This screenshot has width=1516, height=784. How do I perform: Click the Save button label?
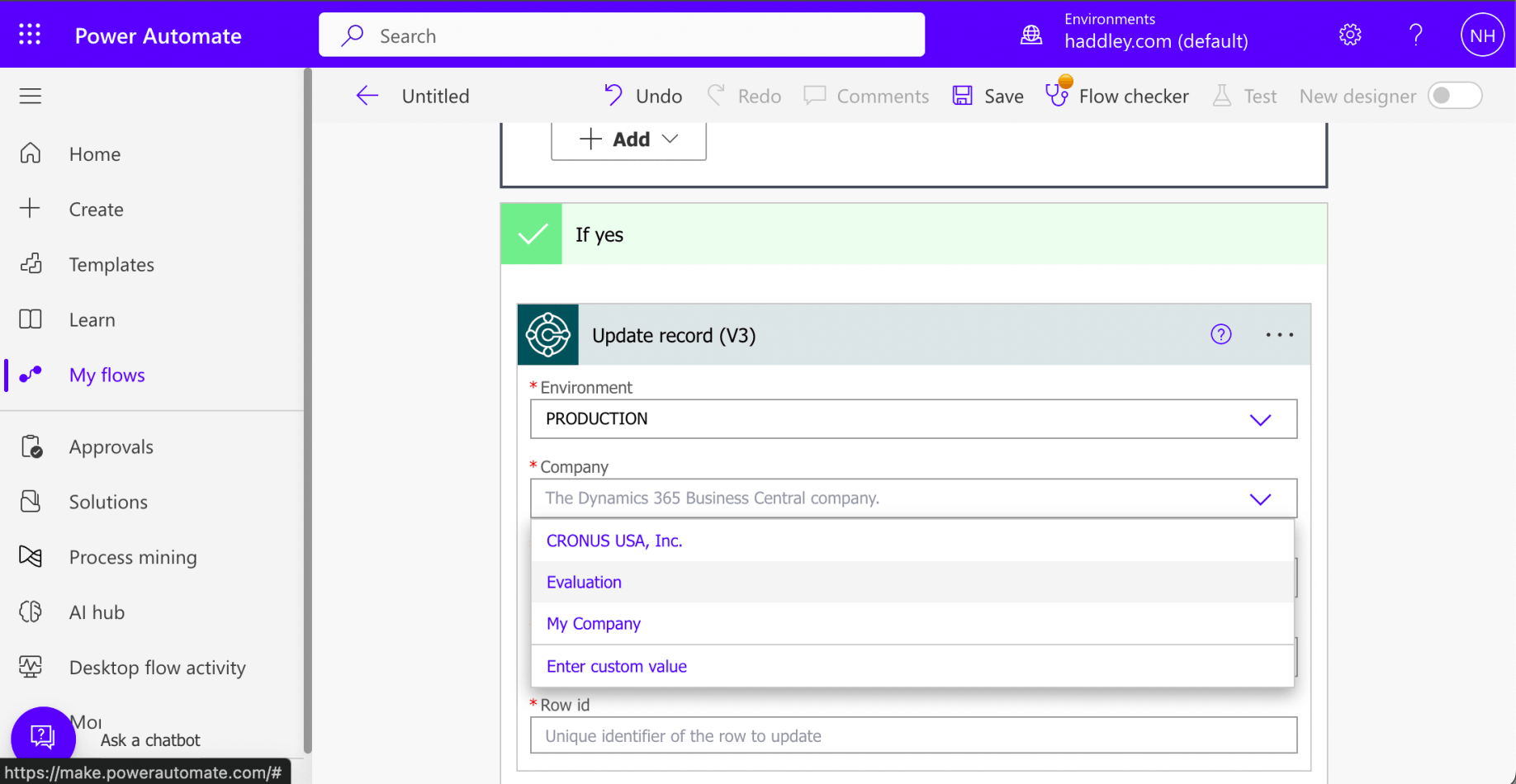click(x=1004, y=96)
